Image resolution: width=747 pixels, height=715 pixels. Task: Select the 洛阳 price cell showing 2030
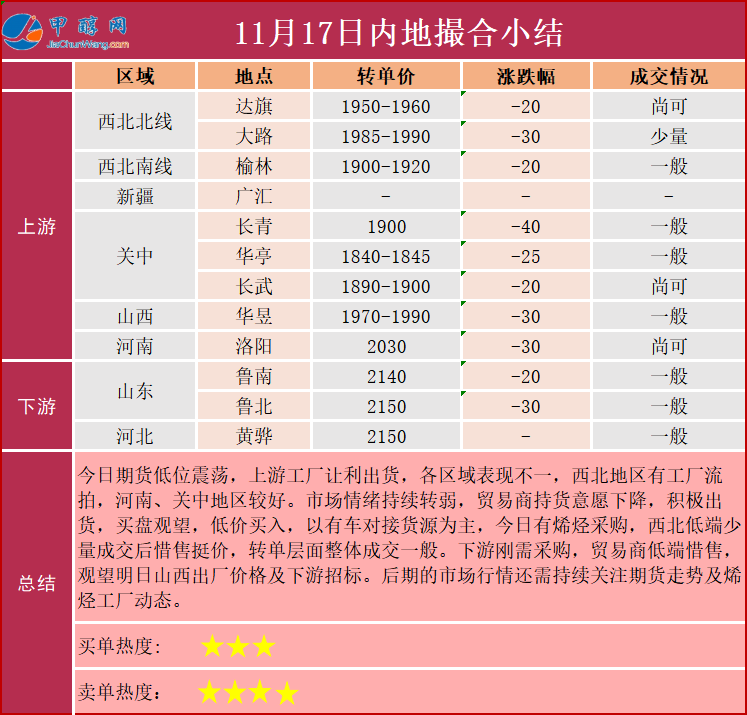click(x=386, y=347)
